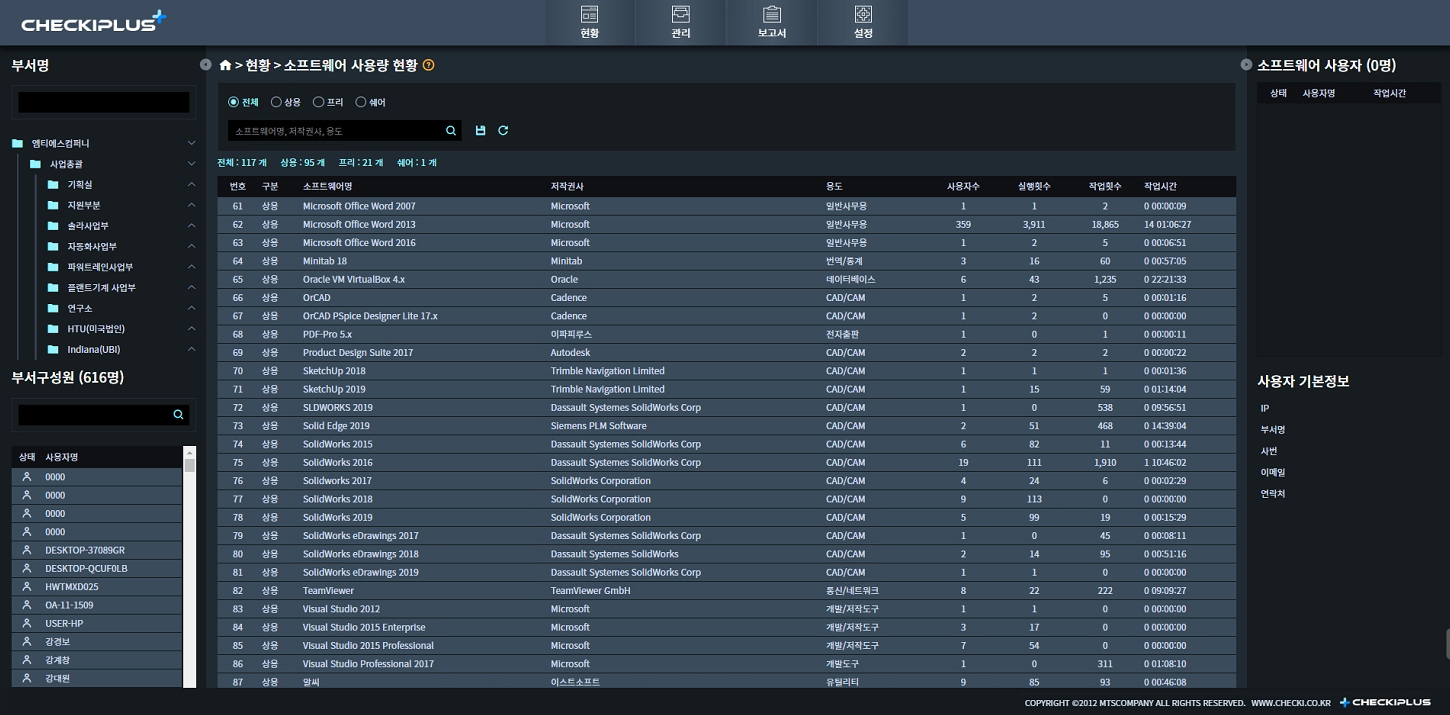1450x715 pixels.
Task: Click the CHECKIPLUS logo in the header
Action: (94, 22)
